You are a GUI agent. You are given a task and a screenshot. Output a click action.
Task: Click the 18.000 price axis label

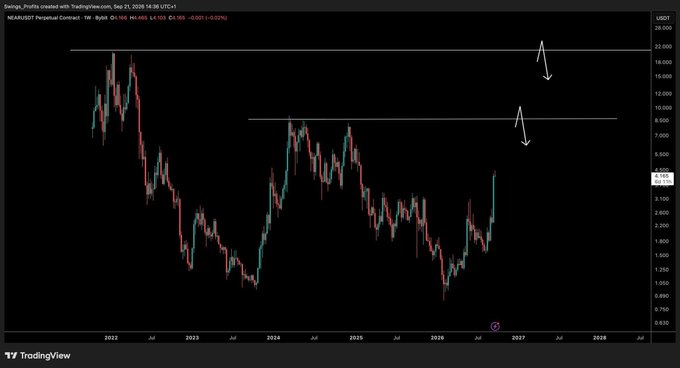coord(664,62)
